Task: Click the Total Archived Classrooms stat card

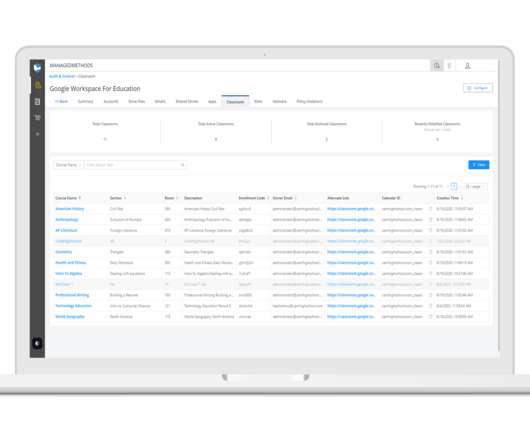Action: point(327,131)
